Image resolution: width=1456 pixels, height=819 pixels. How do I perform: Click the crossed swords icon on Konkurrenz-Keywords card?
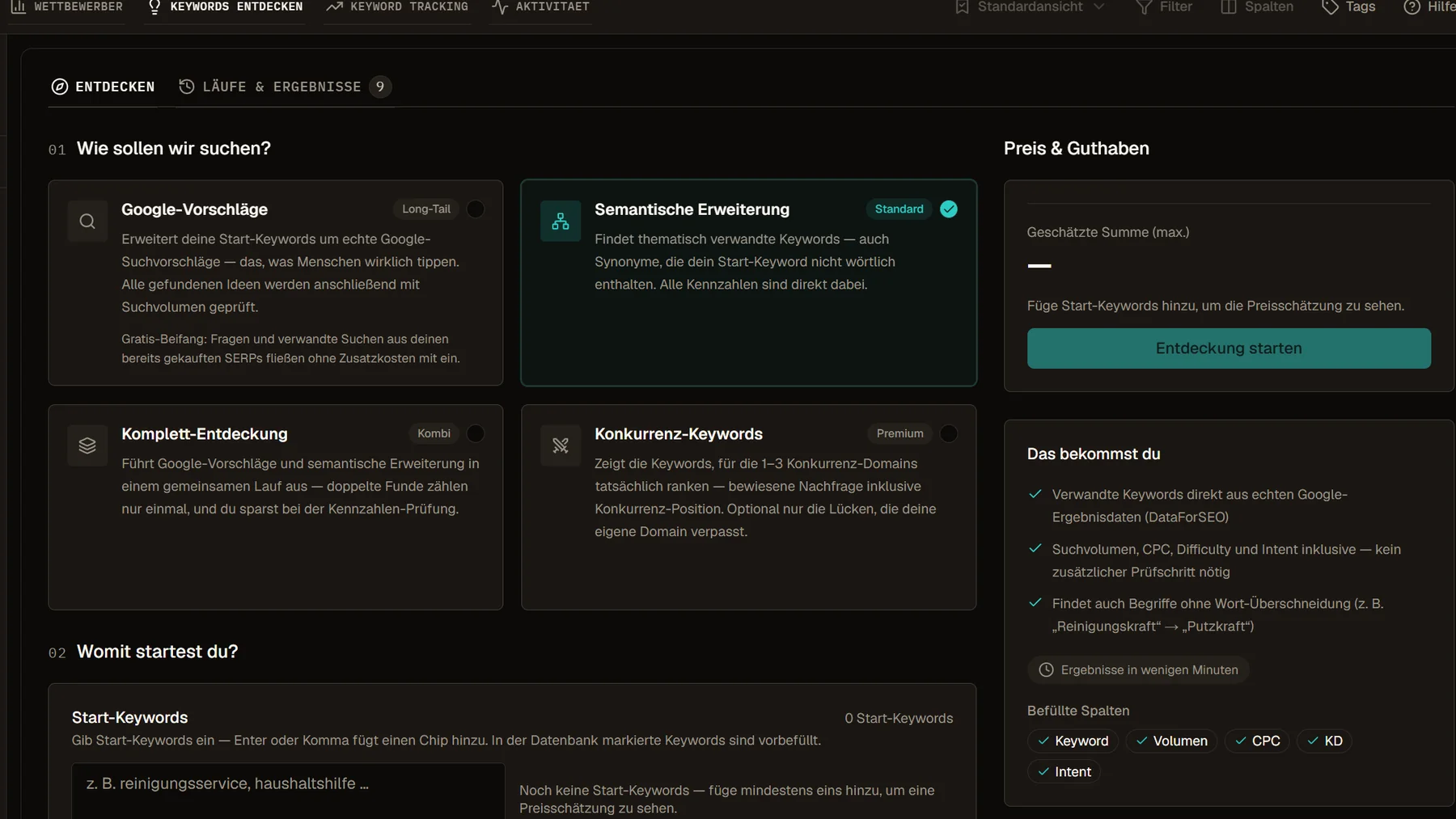pos(561,445)
